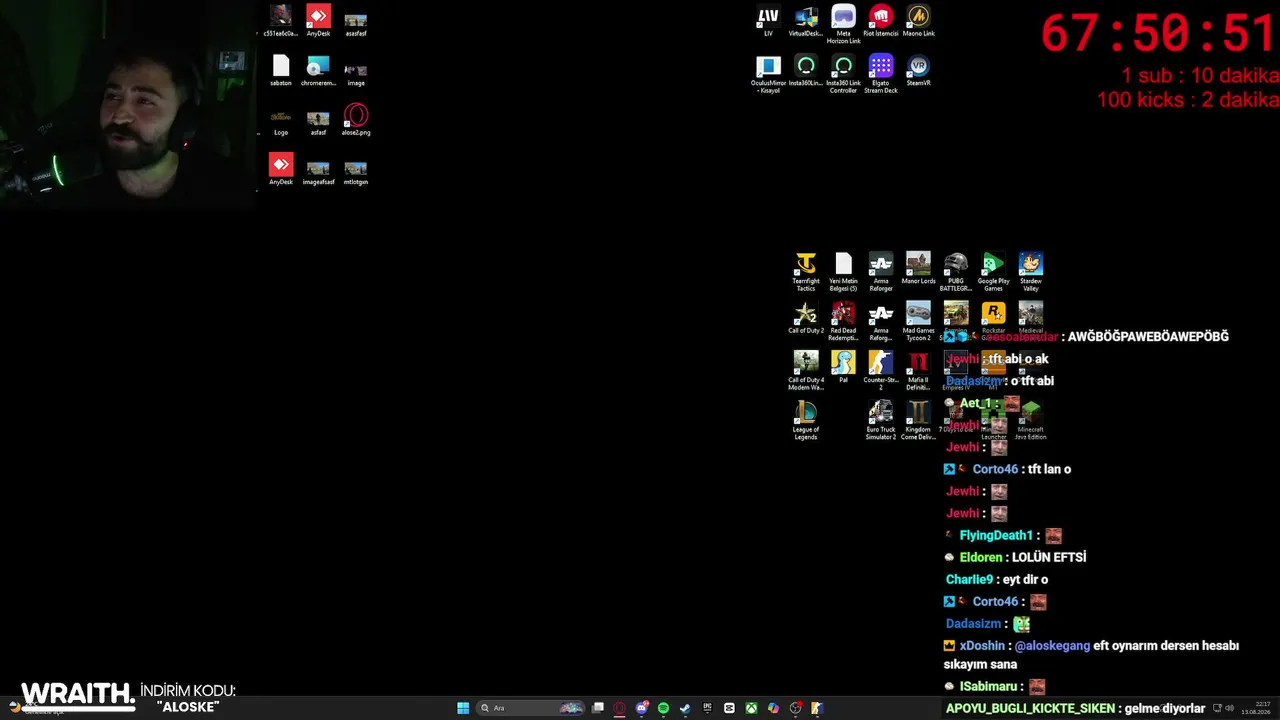Open Opera GX from the taskbar
This screenshot has width=1280, height=720.
click(x=620, y=708)
